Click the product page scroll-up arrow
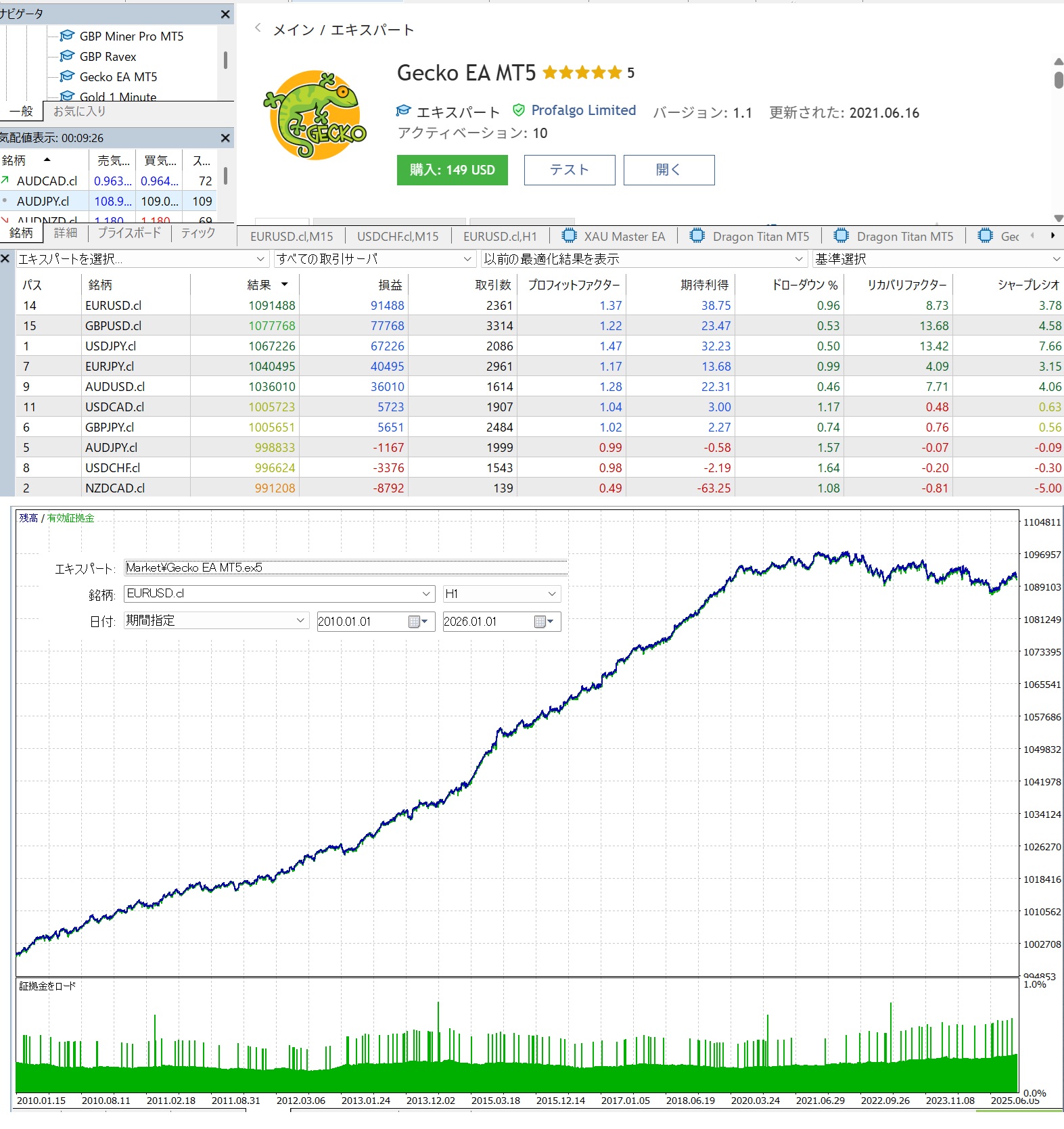The width and height of the screenshot is (1064, 1129). click(1059, 62)
